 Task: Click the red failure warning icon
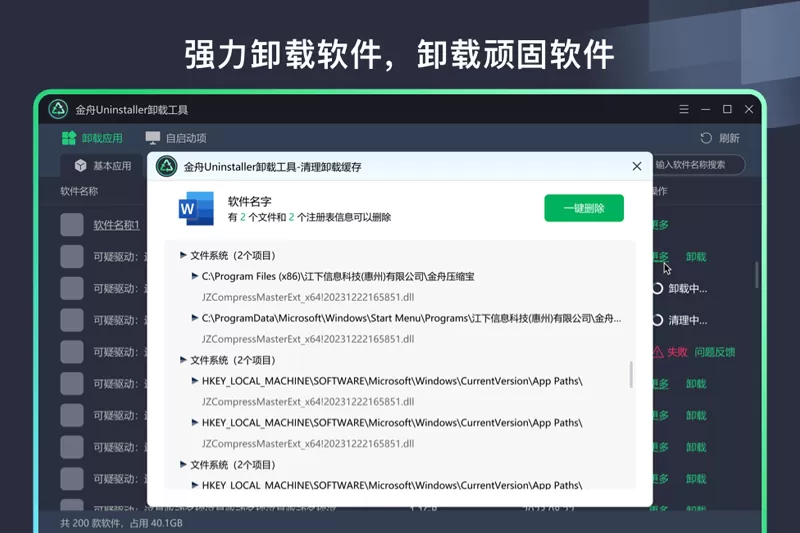658,352
